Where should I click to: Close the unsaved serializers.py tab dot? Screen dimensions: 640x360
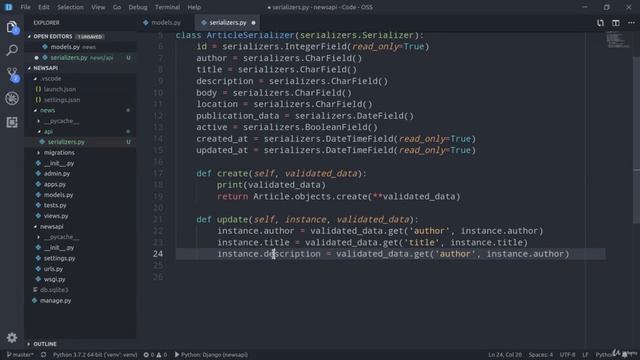tap(253, 23)
